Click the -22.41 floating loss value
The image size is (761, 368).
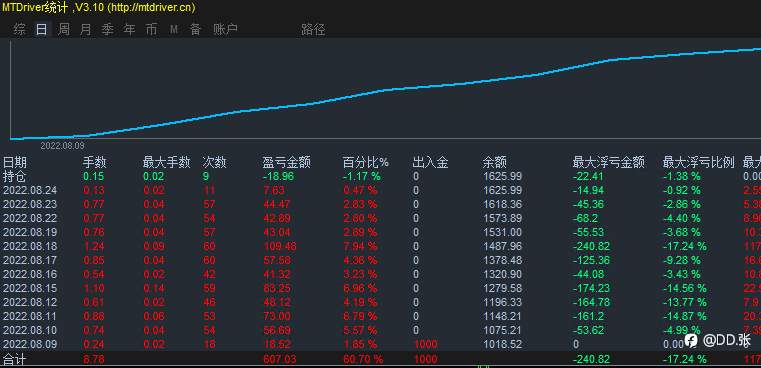(588, 176)
